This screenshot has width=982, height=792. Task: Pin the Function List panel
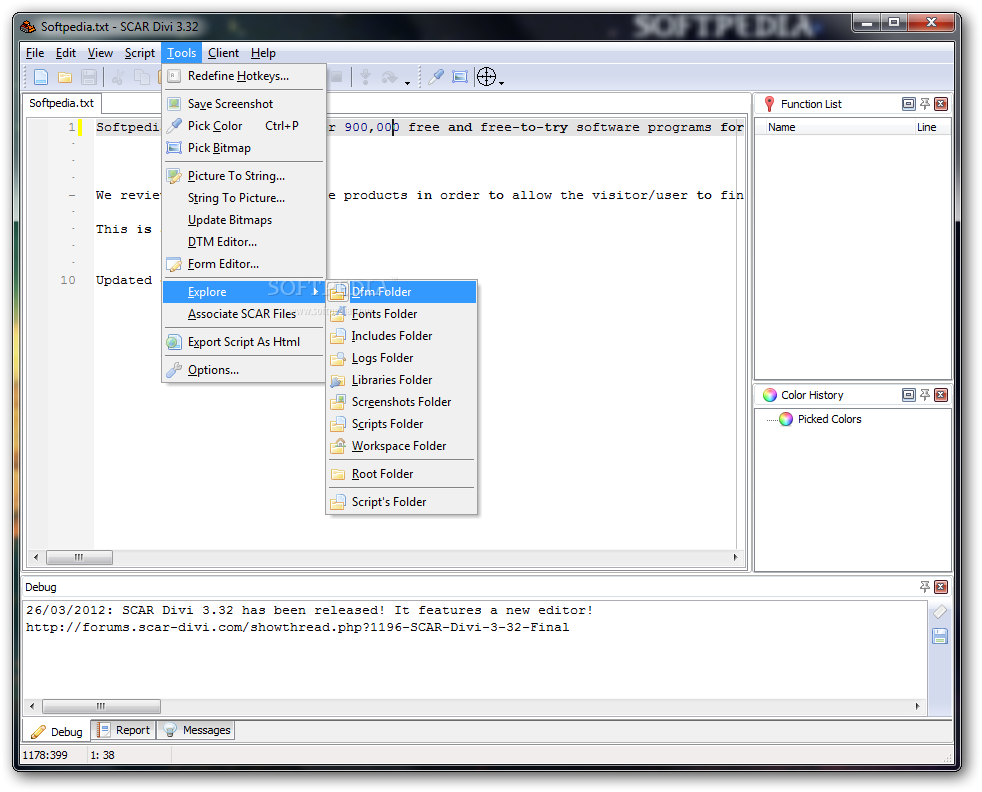coord(924,104)
